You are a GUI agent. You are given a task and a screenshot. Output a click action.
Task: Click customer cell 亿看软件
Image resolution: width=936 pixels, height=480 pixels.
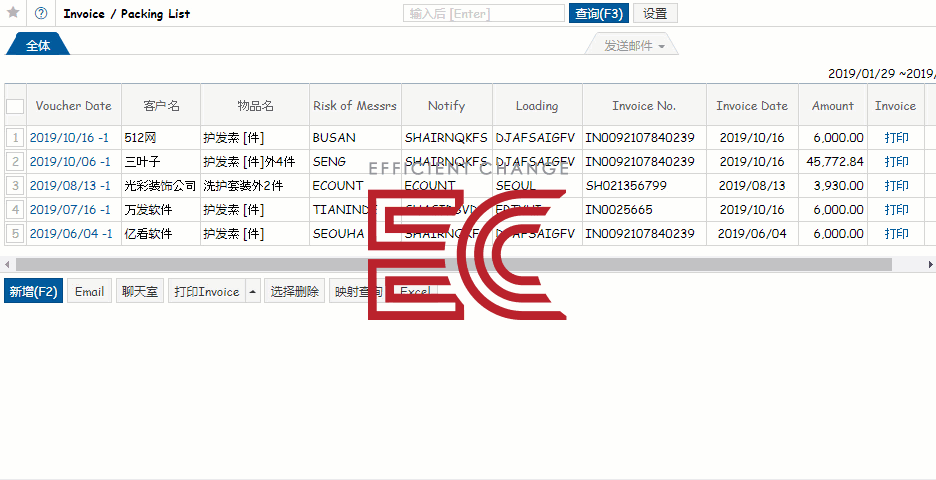click(161, 233)
